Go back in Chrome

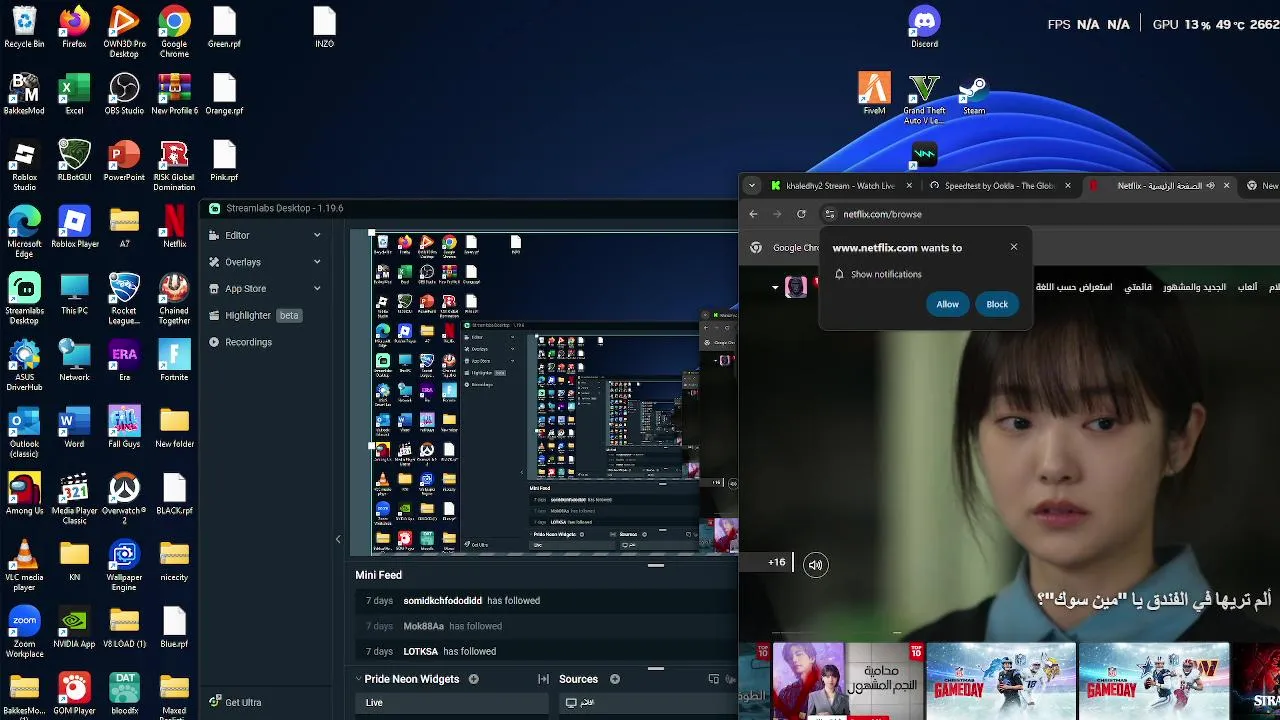(x=753, y=214)
